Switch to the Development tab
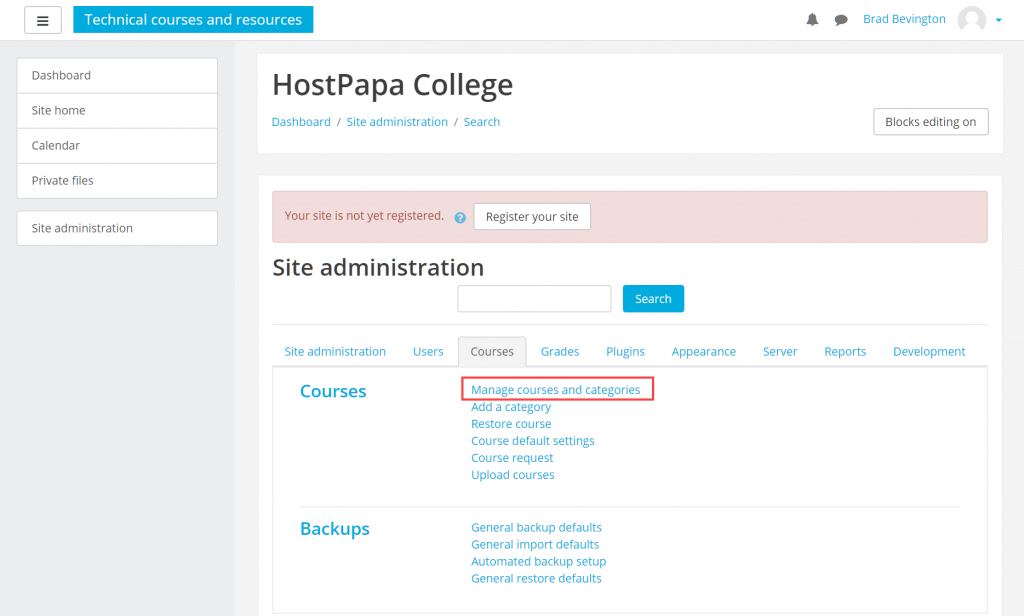Screen dimensions: 1024x616 [929, 351]
